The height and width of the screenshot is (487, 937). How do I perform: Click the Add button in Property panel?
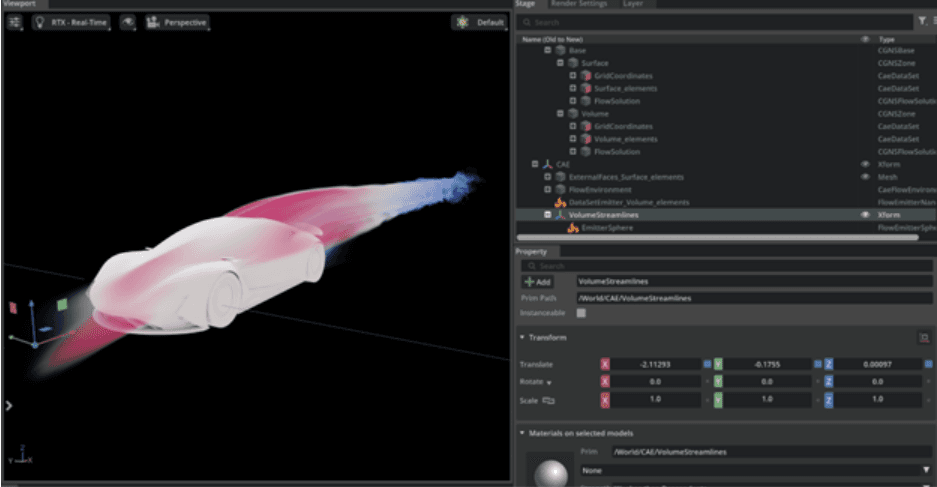point(538,282)
